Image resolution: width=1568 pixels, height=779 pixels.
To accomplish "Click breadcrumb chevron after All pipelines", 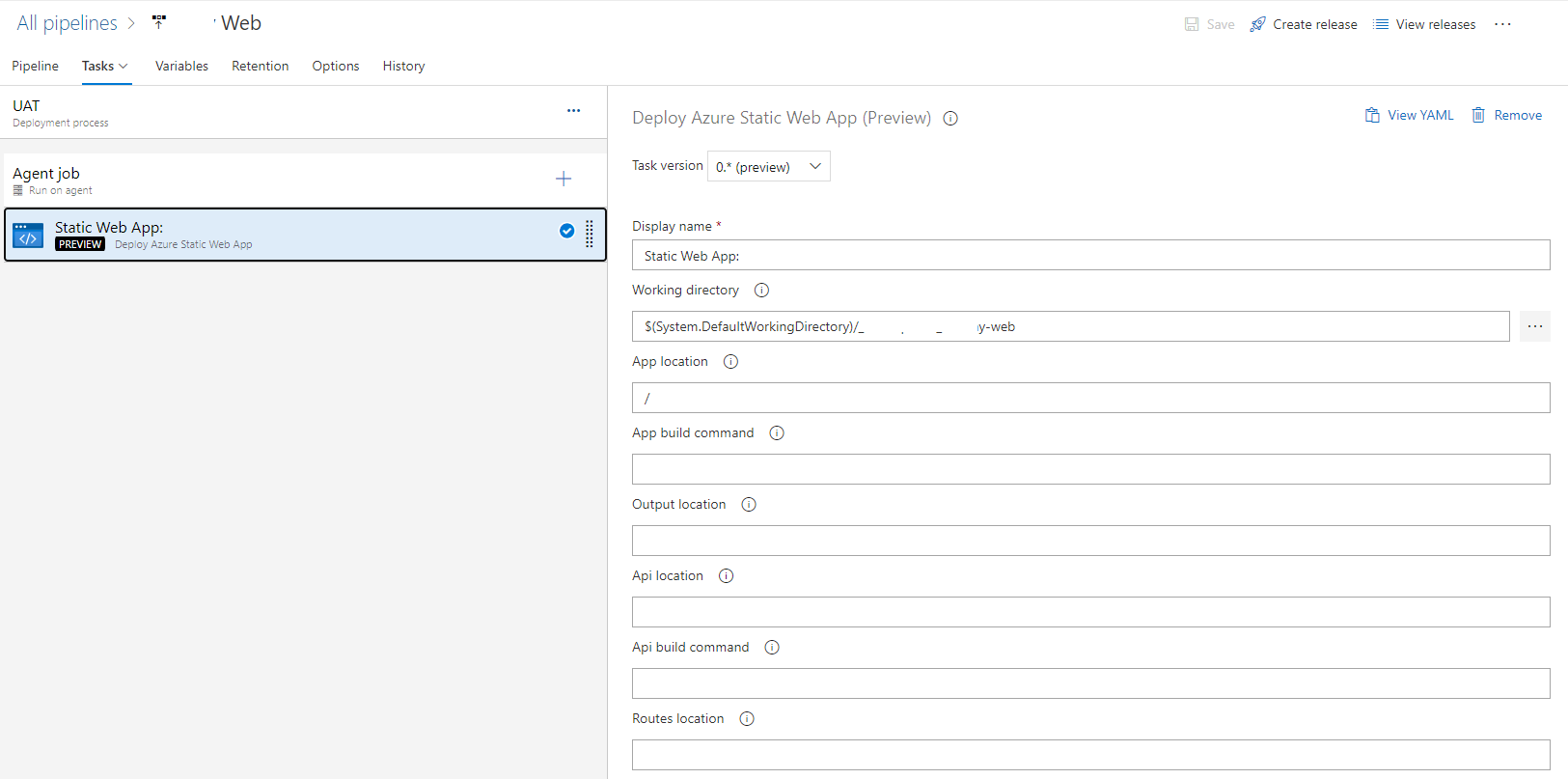I will point(131,23).
